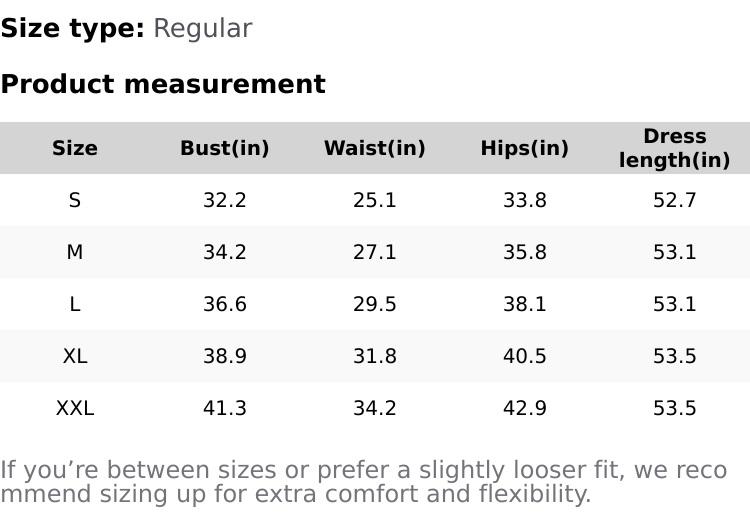750x530 pixels.
Task: Click the 32.2 bust value for S
Action: [225, 200]
